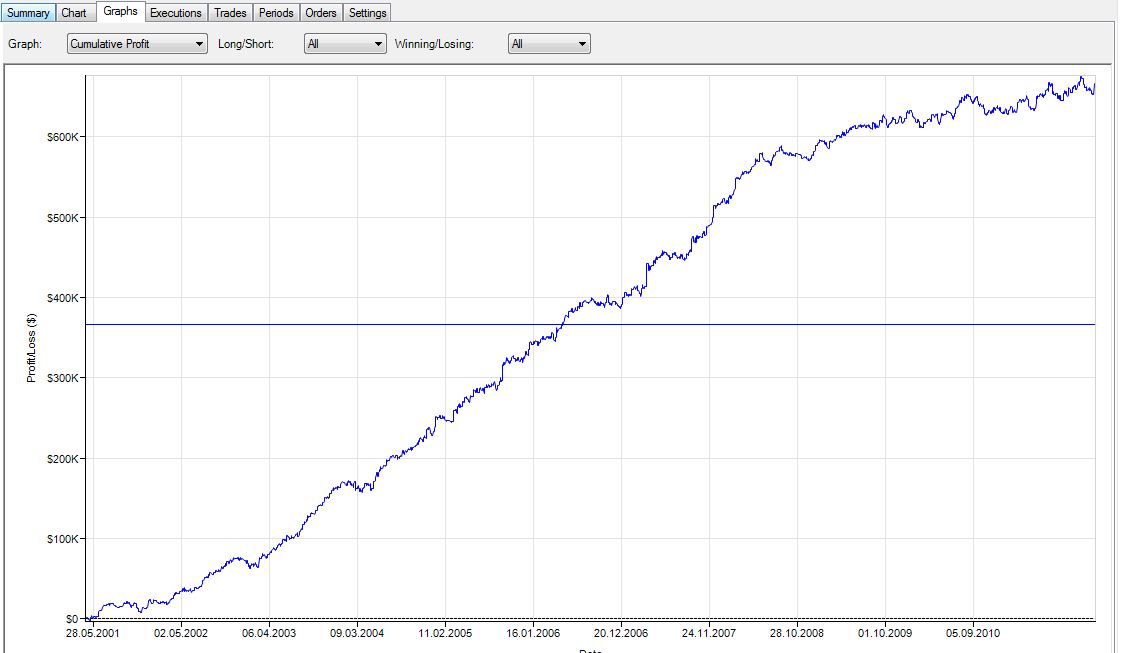Select the 05.09.2010 date label
The image size is (1121, 653).
pos(973,633)
